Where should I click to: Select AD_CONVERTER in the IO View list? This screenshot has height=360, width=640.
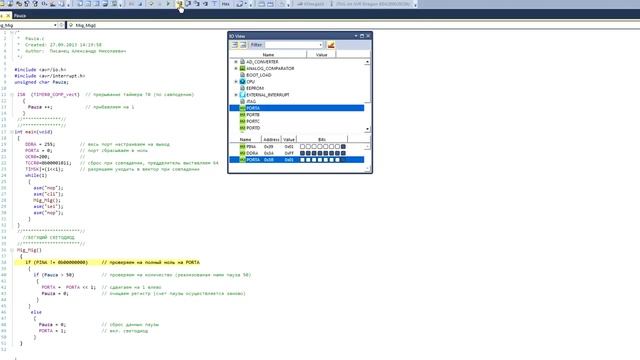point(262,62)
